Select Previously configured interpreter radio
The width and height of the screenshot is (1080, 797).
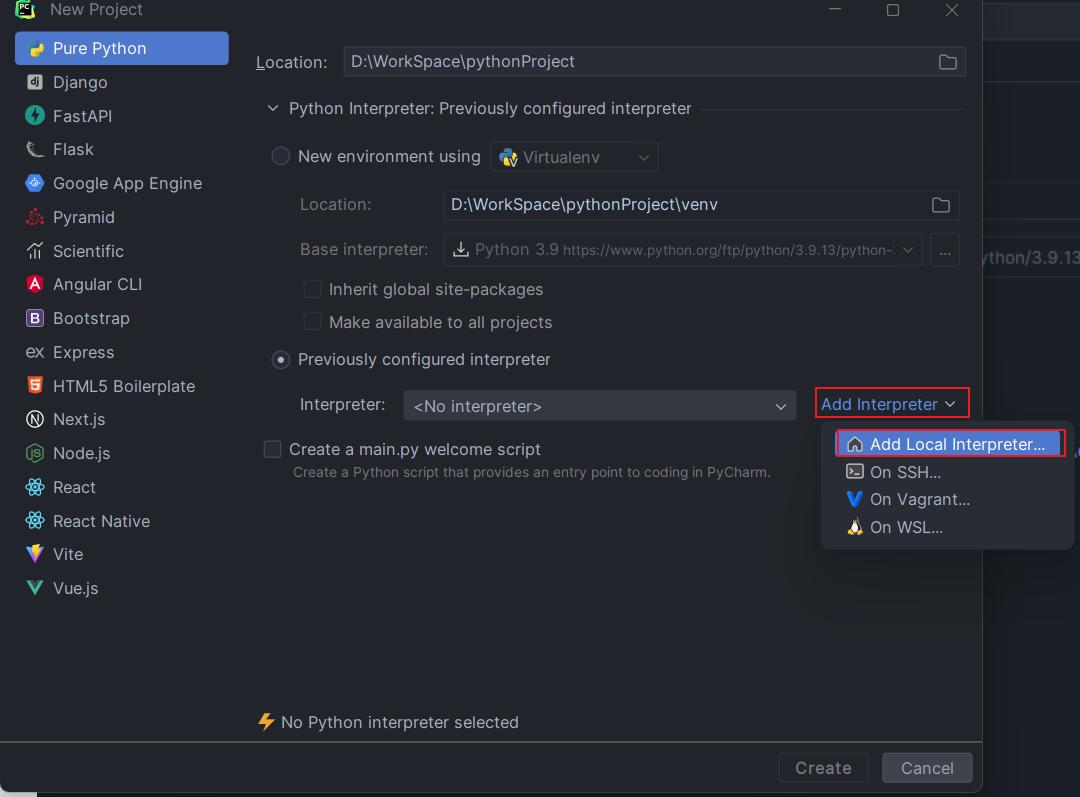point(281,360)
